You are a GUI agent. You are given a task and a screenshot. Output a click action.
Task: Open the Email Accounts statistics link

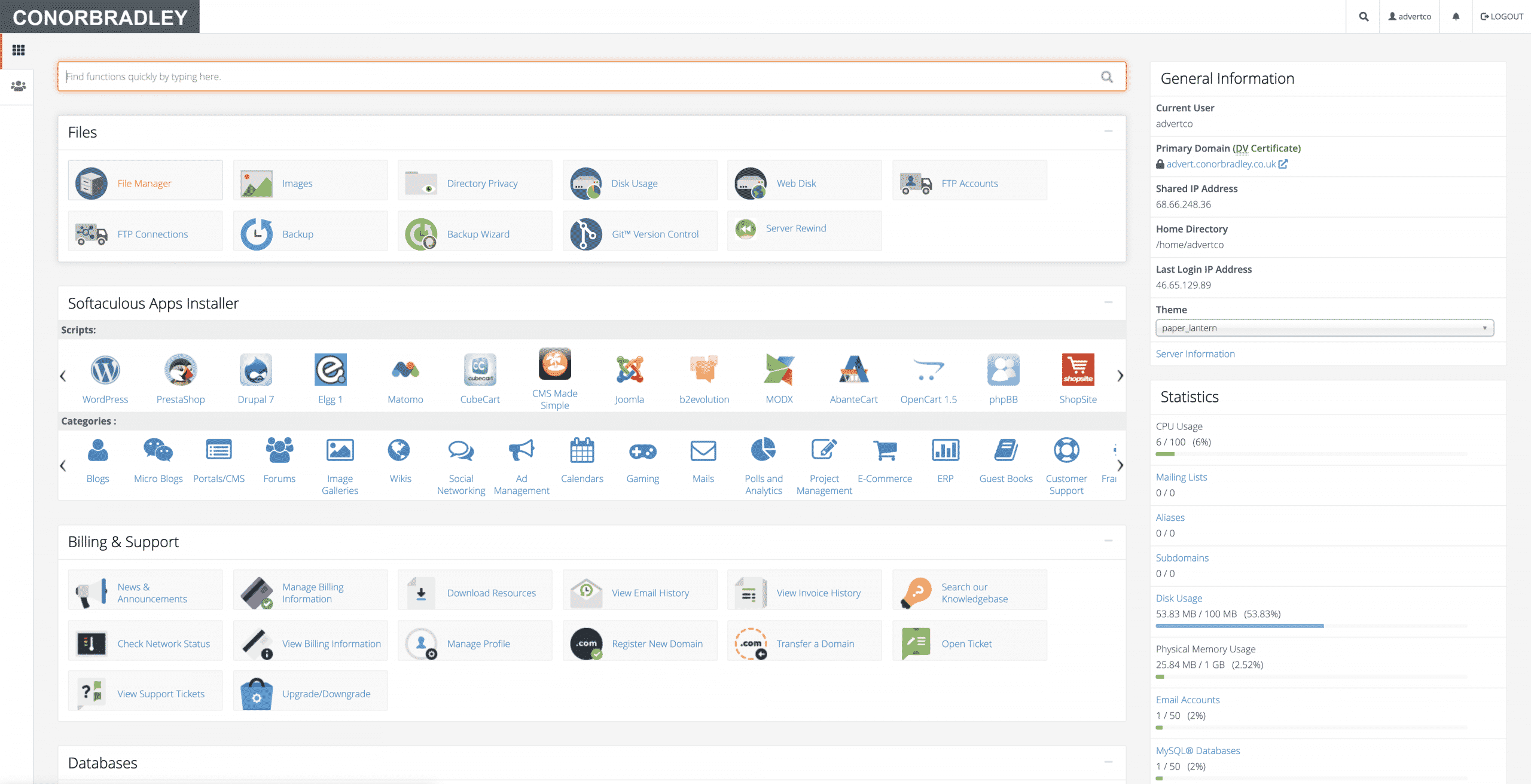coord(1187,700)
